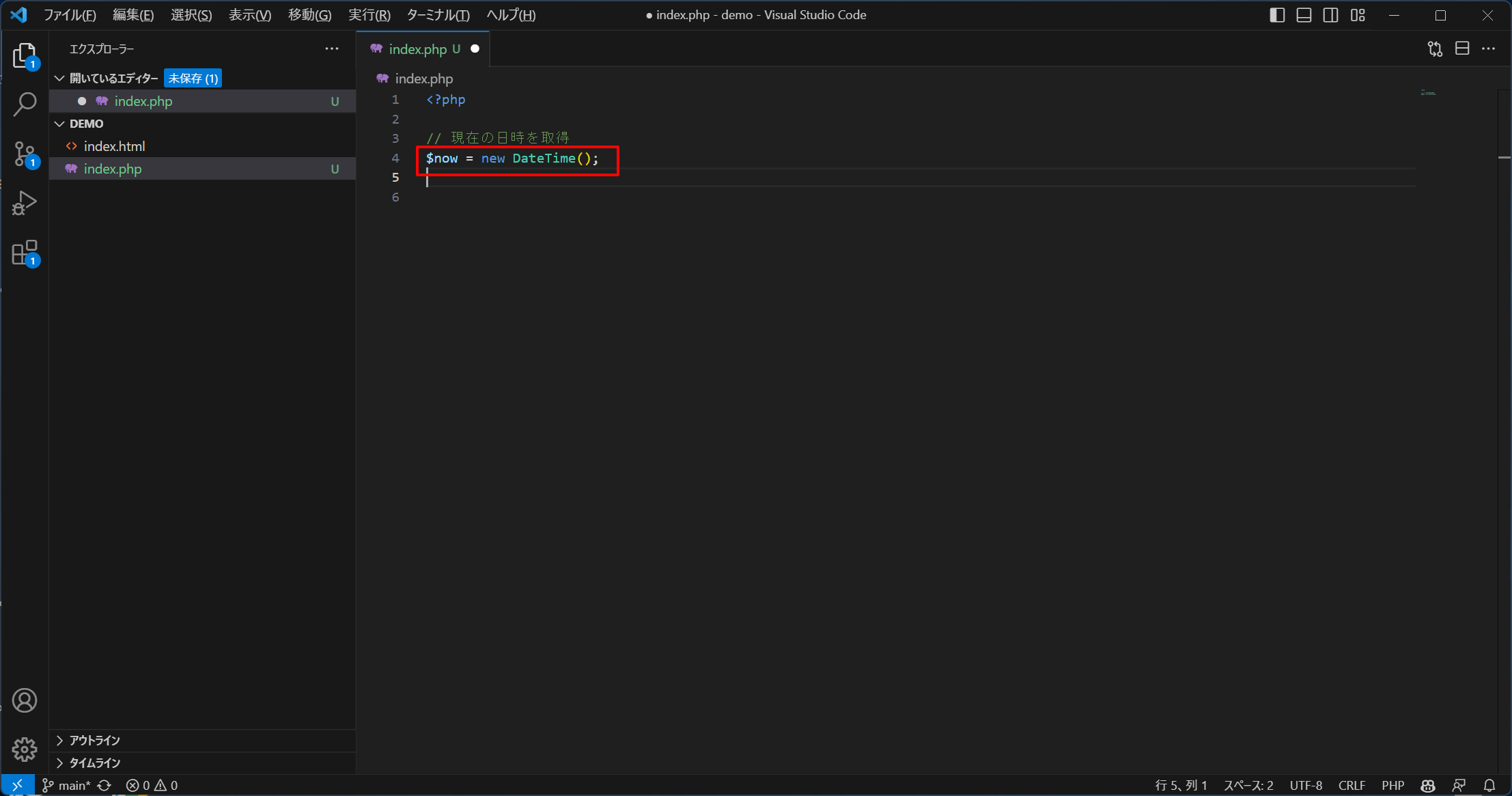Select the index.php editor tab

(x=423, y=49)
